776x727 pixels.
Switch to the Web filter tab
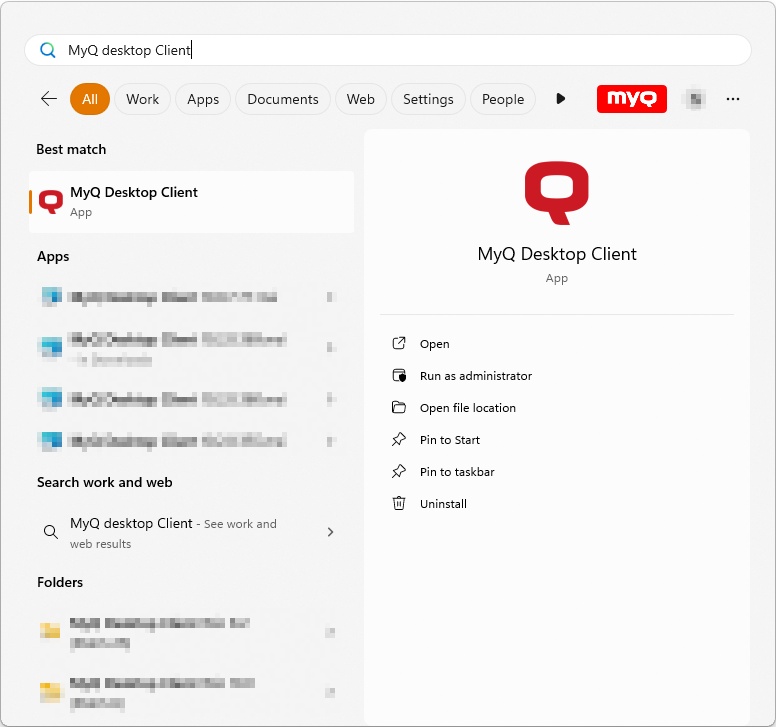[x=360, y=99]
